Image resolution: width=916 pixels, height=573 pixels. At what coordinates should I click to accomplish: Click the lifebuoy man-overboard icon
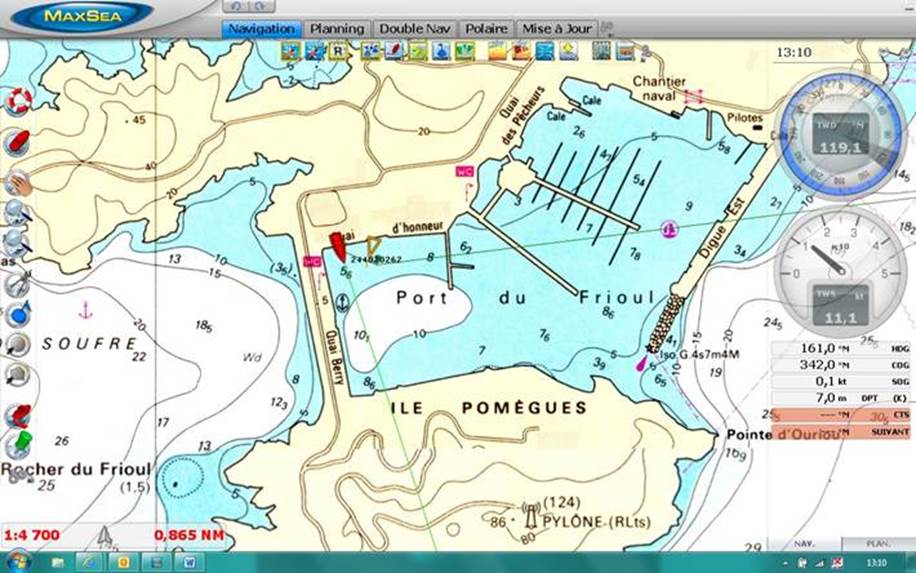click(18, 100)
